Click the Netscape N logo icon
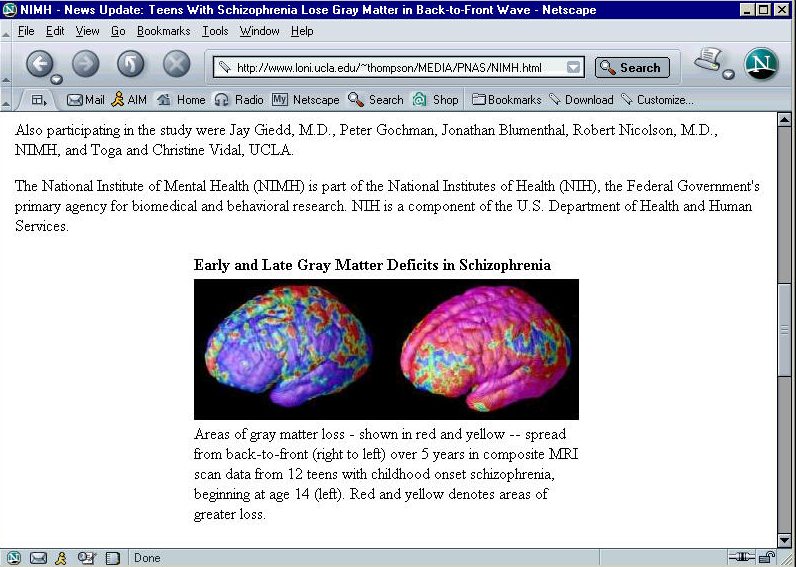The image size is (796, 567). coord(761,64)
